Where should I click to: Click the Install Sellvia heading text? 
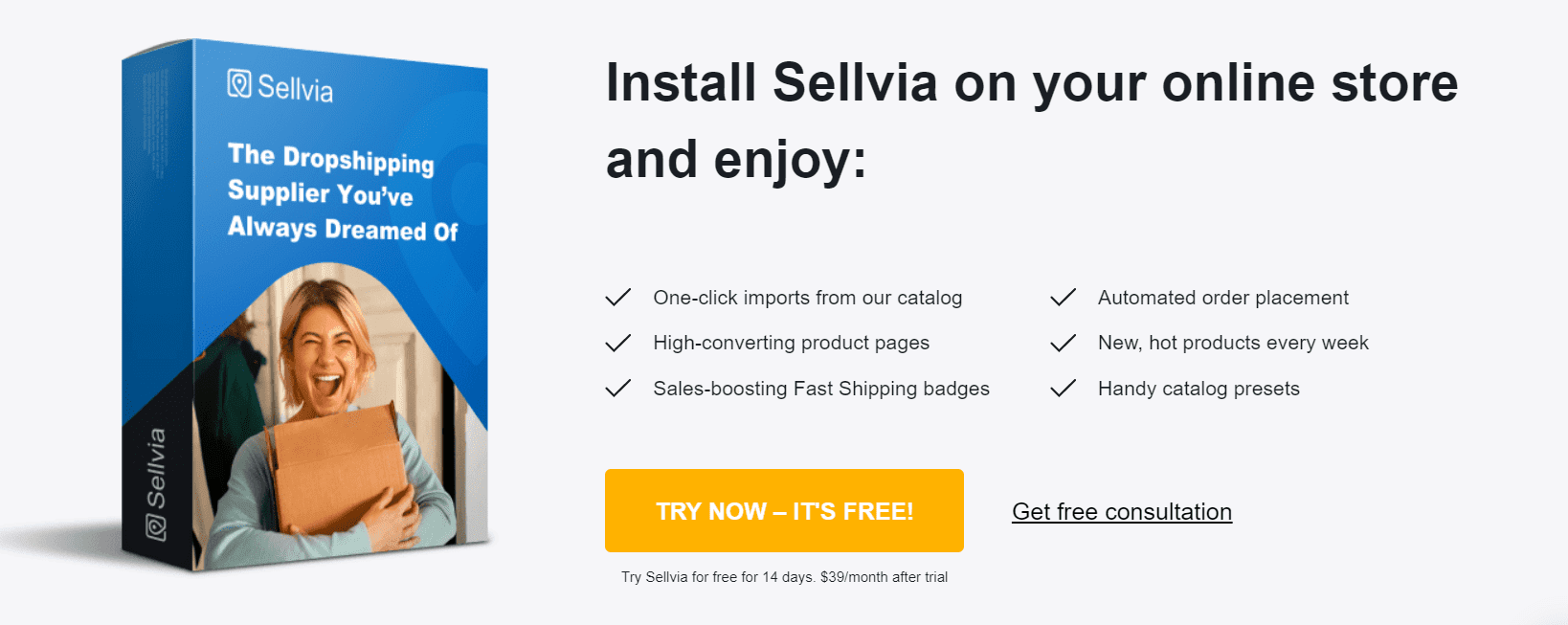coord(1031,121)
